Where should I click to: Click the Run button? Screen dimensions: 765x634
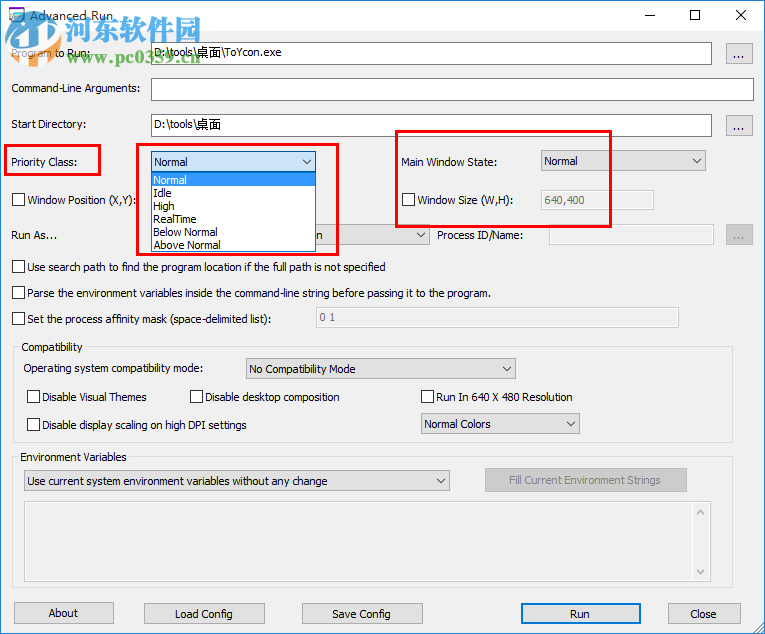click(581, 614)
